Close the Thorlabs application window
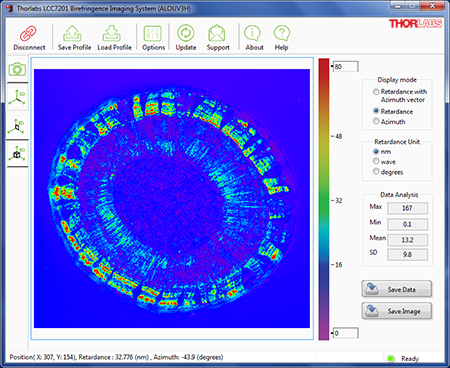The image size is (450, 368). [432, 5]
